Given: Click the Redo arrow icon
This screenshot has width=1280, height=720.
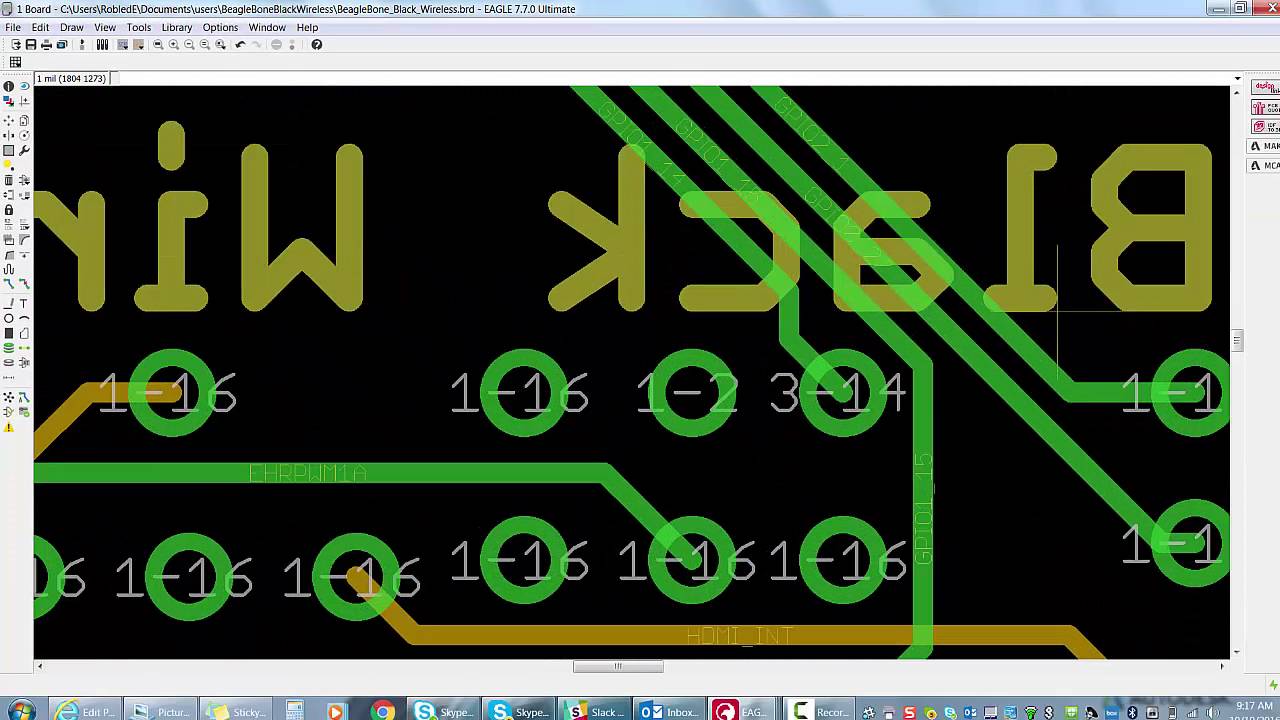Looking at the screenshot, I should (256, 45).
